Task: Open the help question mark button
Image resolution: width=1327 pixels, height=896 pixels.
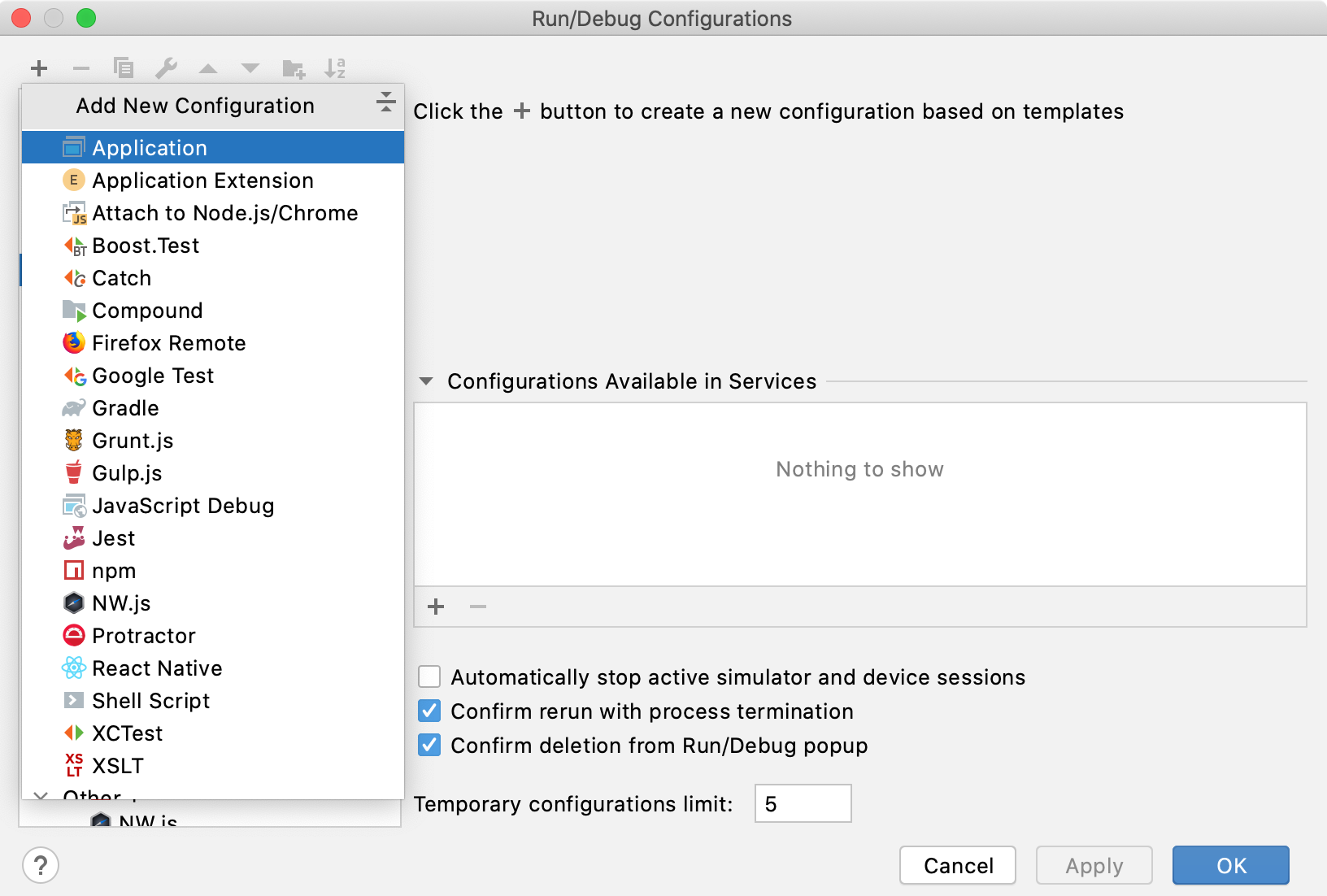Action: [x=41, y=865]
